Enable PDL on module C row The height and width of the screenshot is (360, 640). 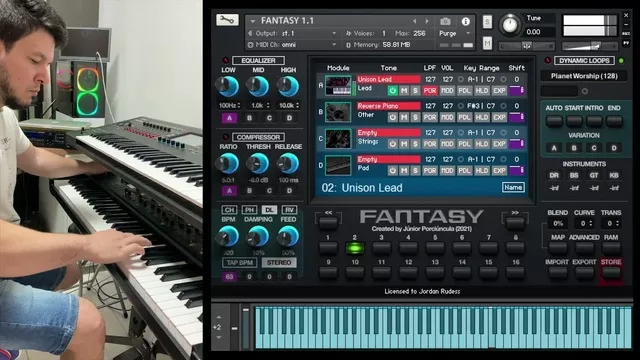464,144
